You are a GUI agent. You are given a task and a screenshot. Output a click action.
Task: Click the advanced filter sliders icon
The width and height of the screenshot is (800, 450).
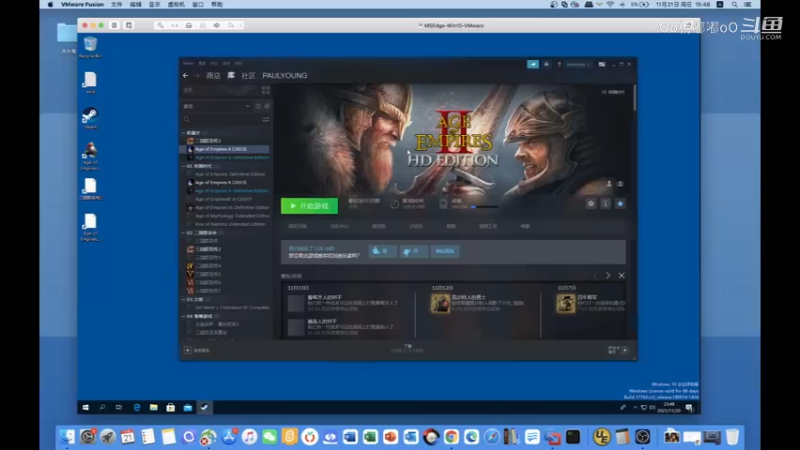click(266, 119)
